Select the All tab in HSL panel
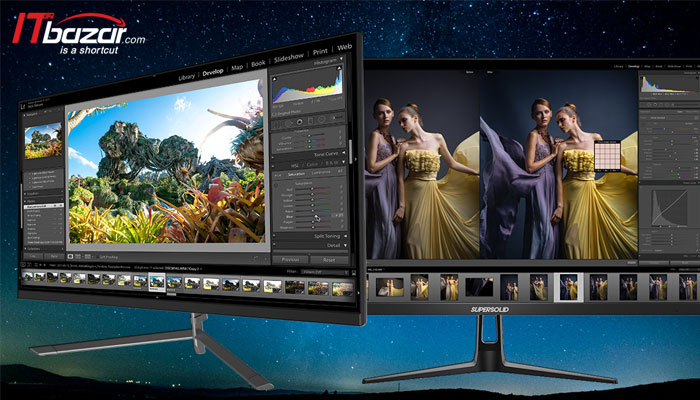Viewport: 700px width, 400px height. (340, 171)
